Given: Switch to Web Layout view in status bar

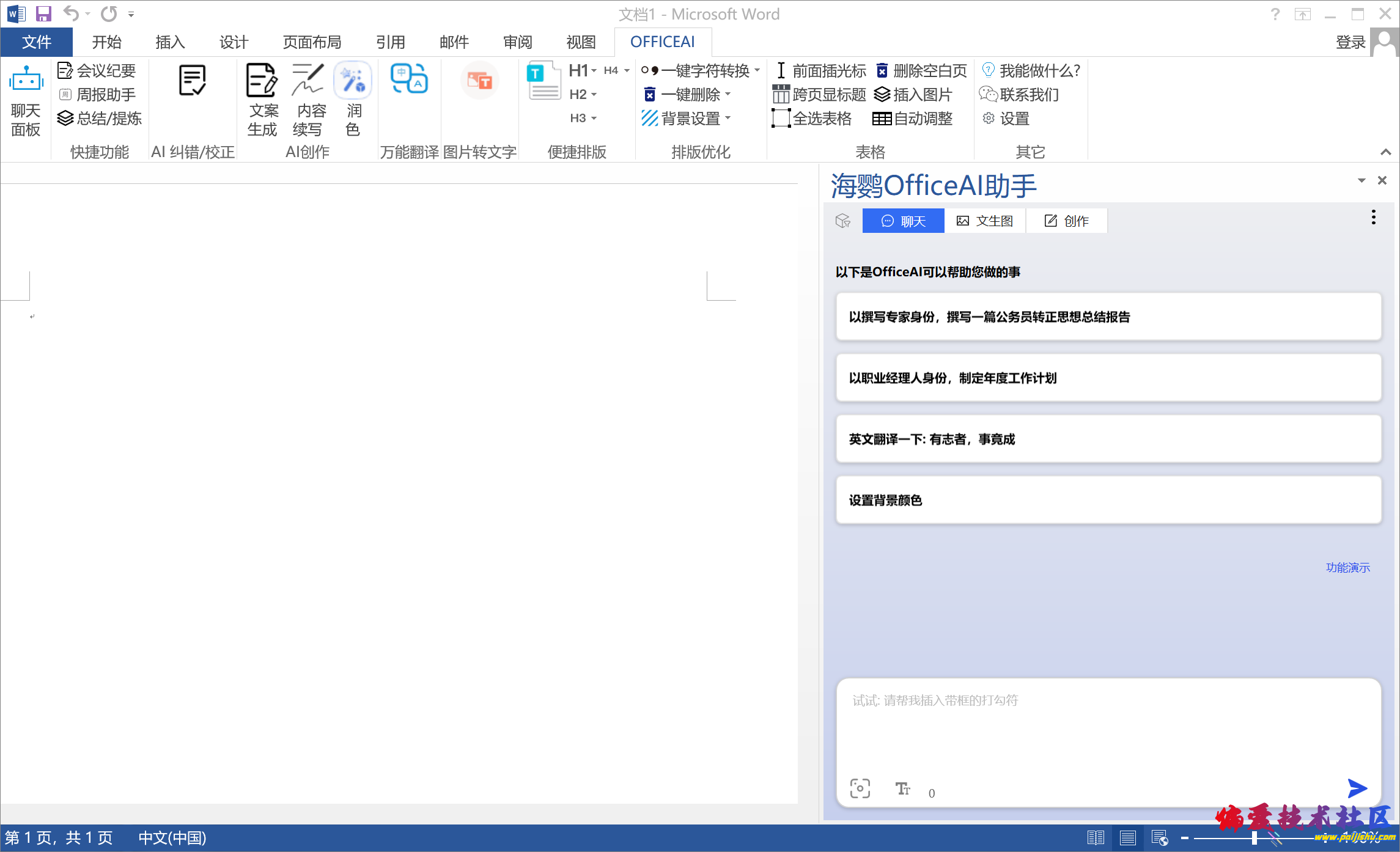Looking at the screenshot, I should click(x=1159, y=838).
